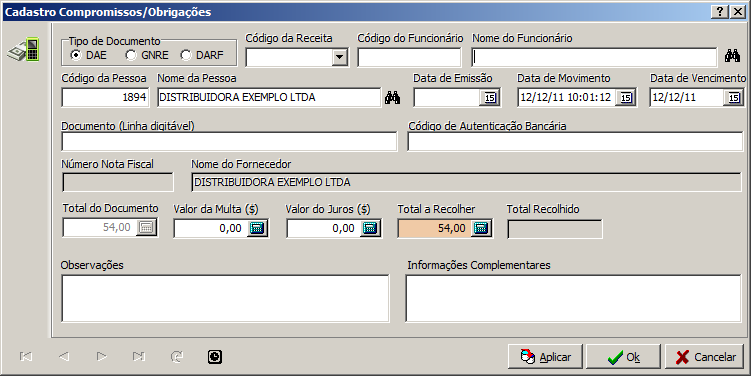Click the Nome da Pessoa field
This screenshot has width=751, height=376.
tap(269, 97)
